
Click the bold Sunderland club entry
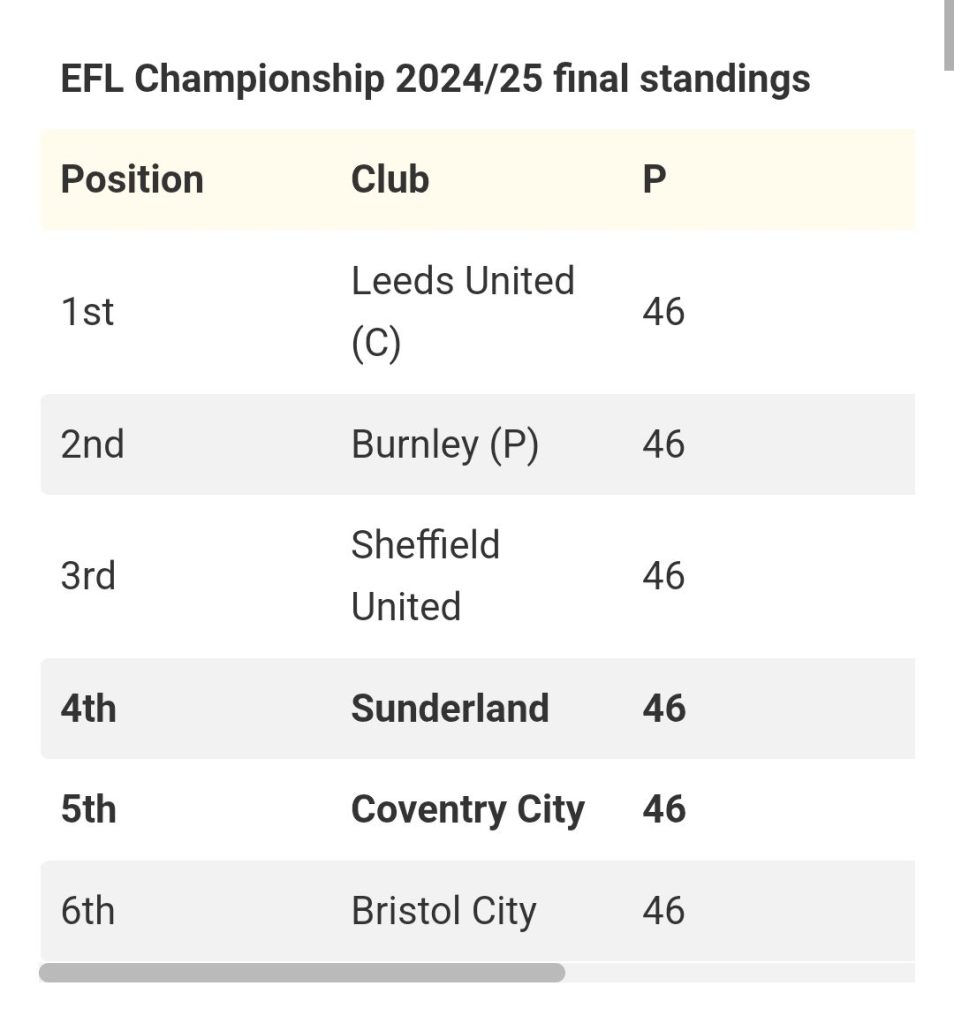click(450, 709)
